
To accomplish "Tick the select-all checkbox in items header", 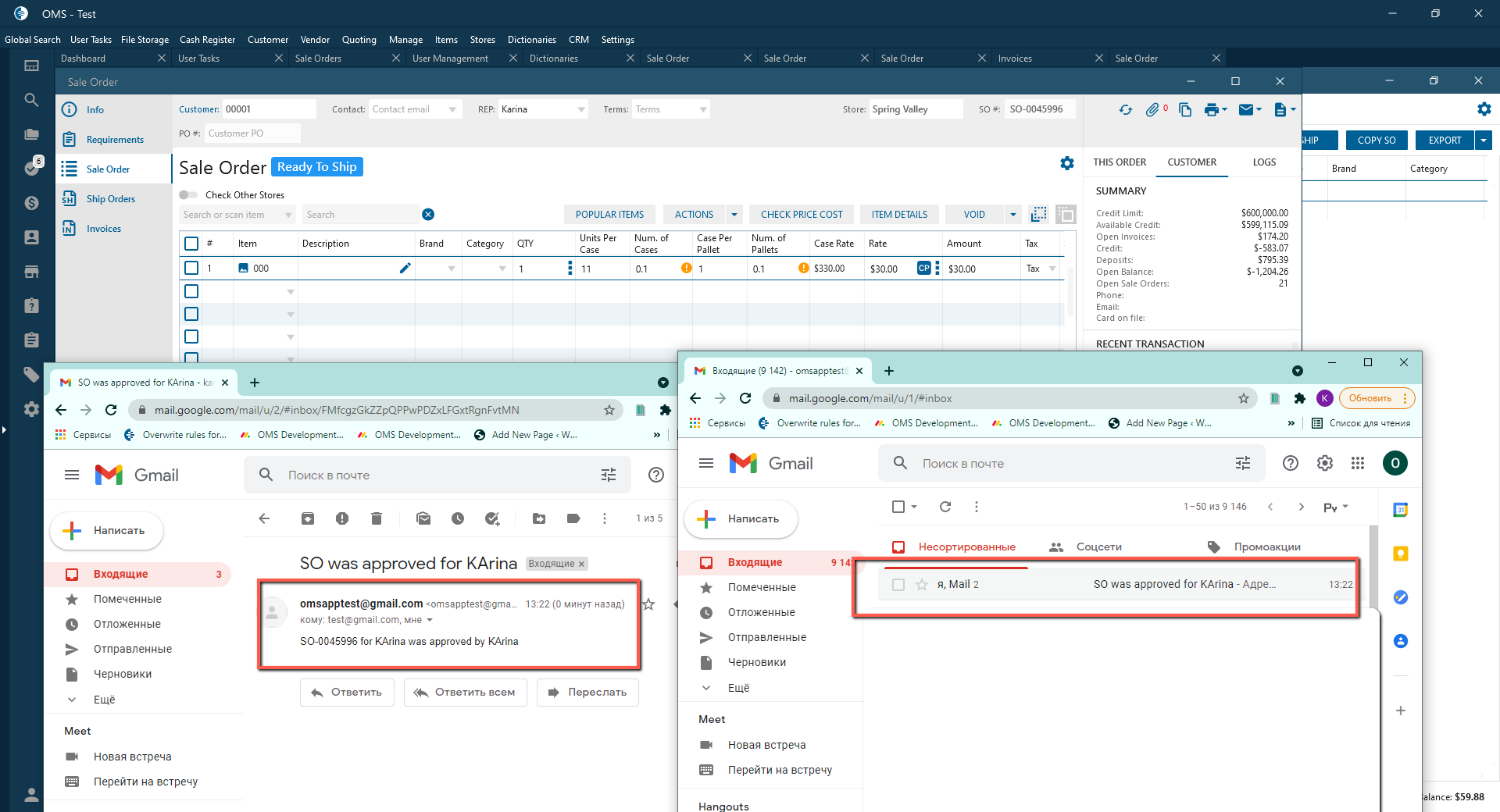I will [x=191, y=244].
